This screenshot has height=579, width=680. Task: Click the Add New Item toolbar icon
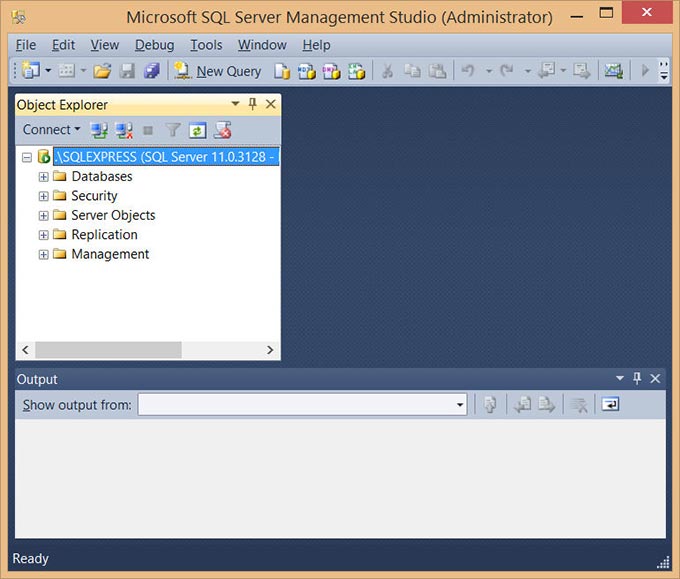pos(66,70)
